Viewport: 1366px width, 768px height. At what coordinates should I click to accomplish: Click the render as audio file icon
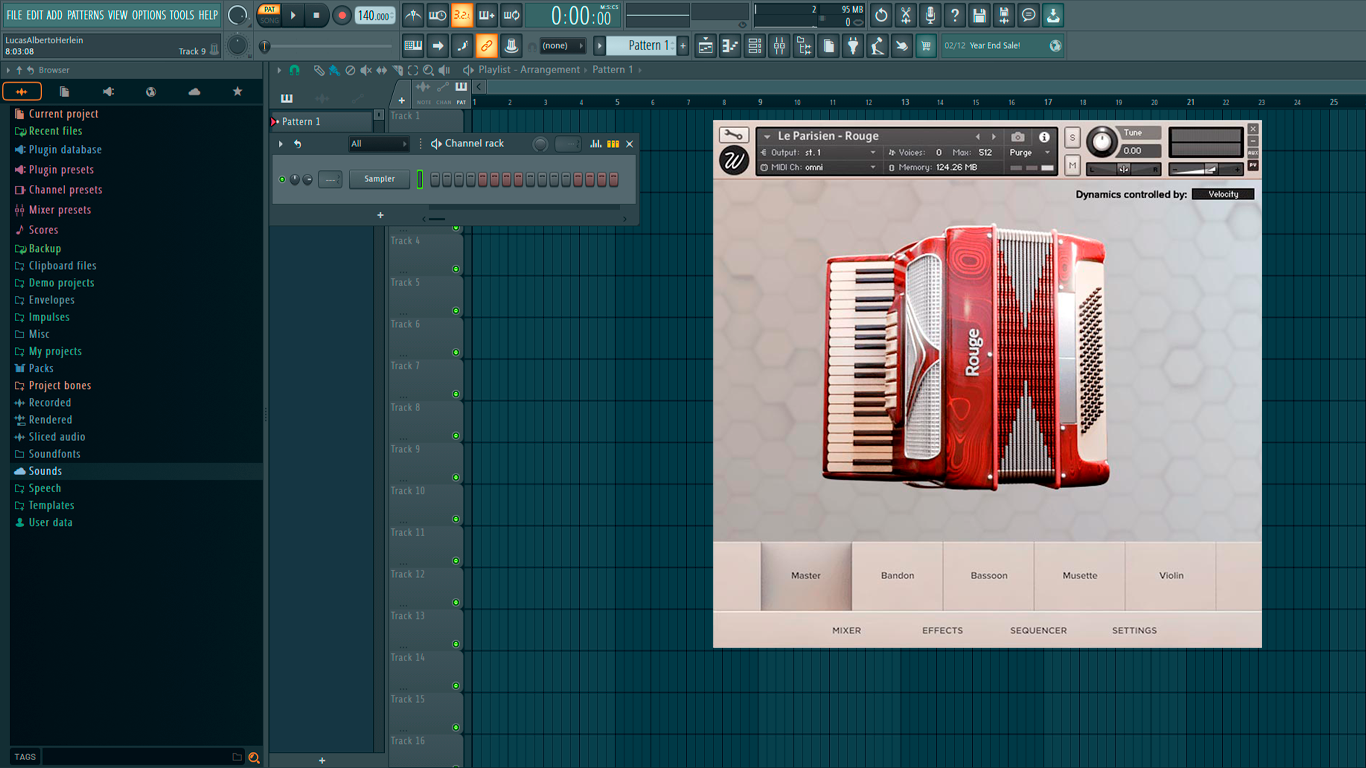1004,15
